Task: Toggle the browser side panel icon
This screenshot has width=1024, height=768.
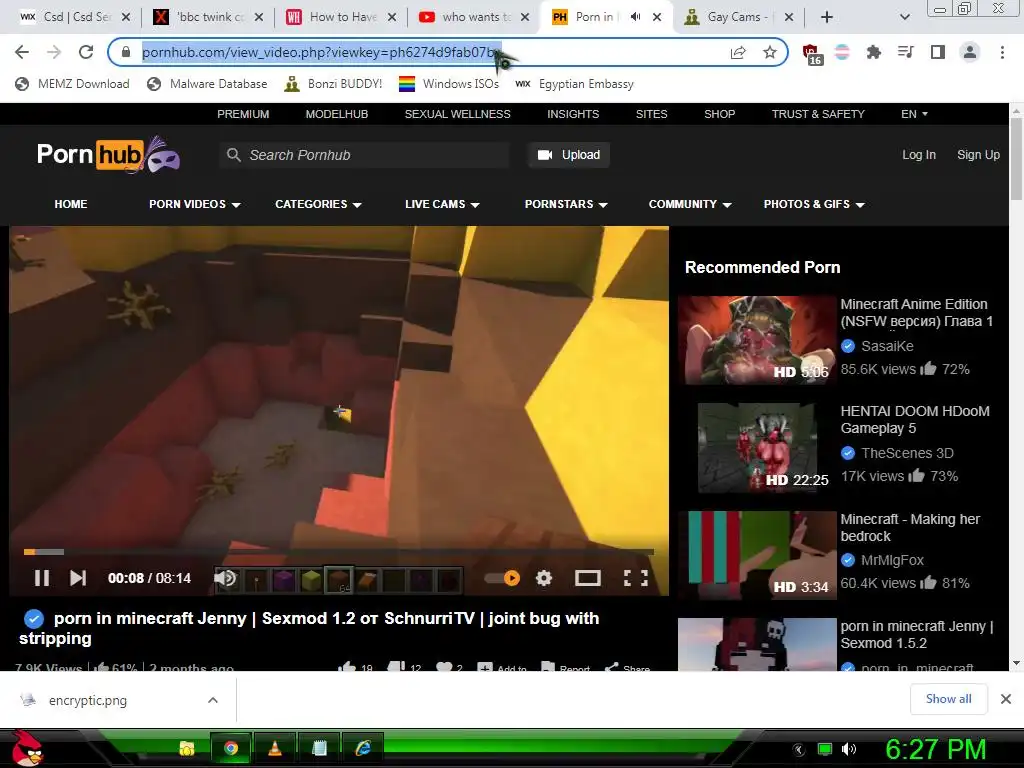Action: click(938, 52)
